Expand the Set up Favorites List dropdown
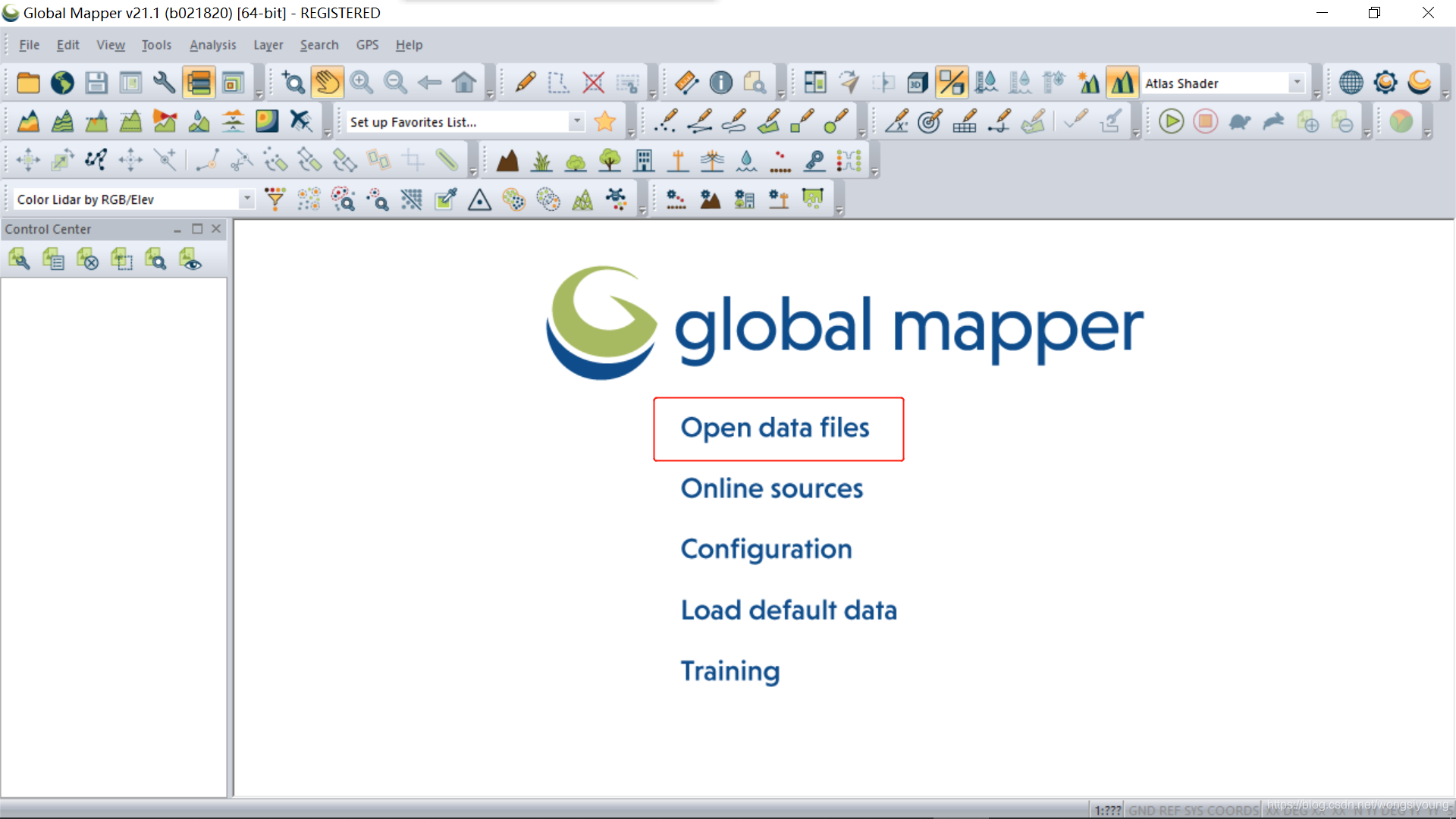The height and width of the screenshot is (819, 1456). coord(577,121)
